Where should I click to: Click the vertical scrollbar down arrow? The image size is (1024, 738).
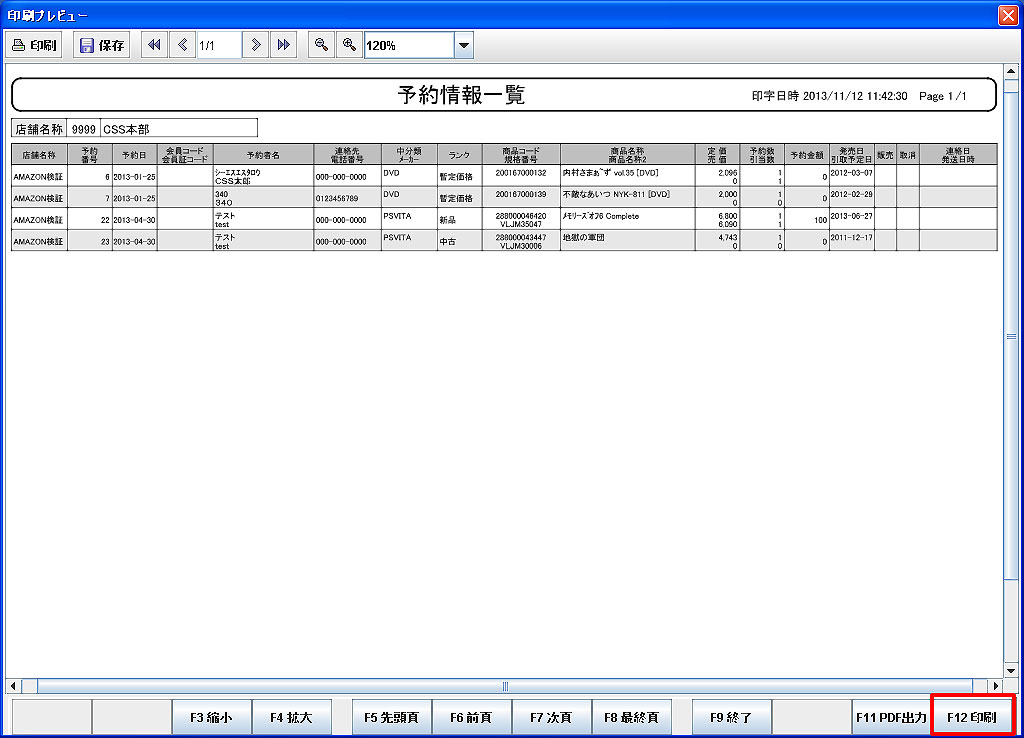1010,671
